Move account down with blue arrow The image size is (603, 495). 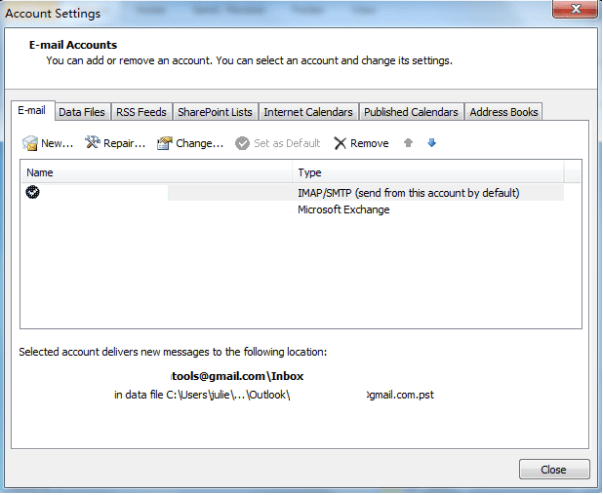tap(432, 143)
